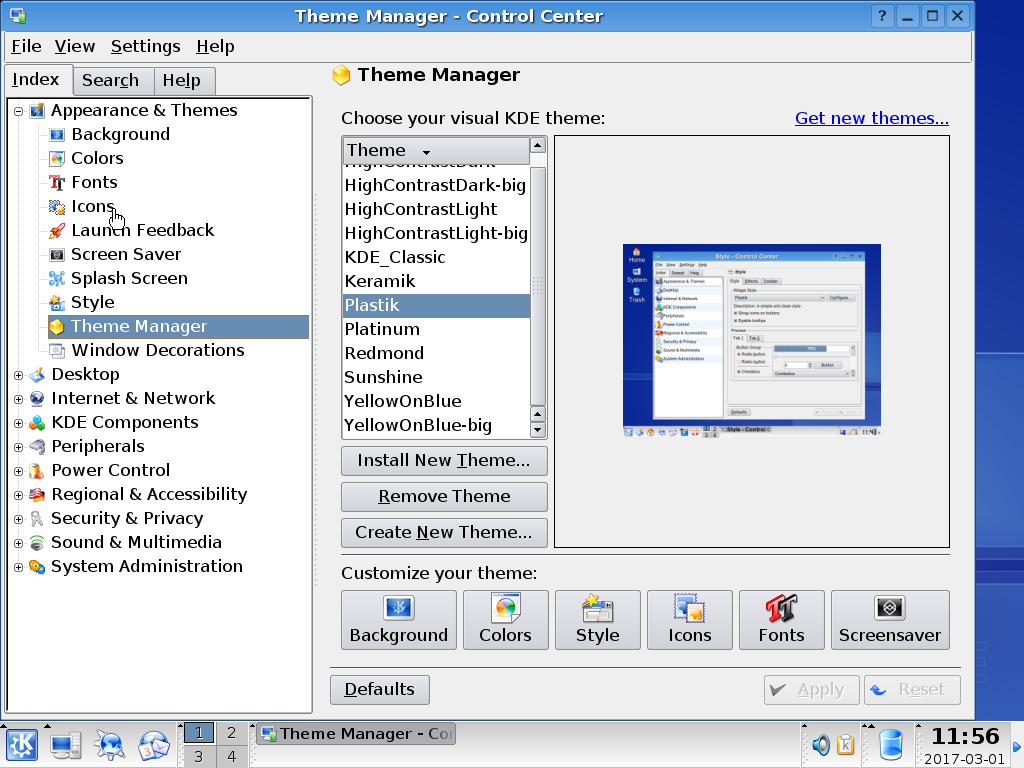
Task: Click the Plastik theme preview thumbnail
Action: pyautogui.click(x=752, y=340)
